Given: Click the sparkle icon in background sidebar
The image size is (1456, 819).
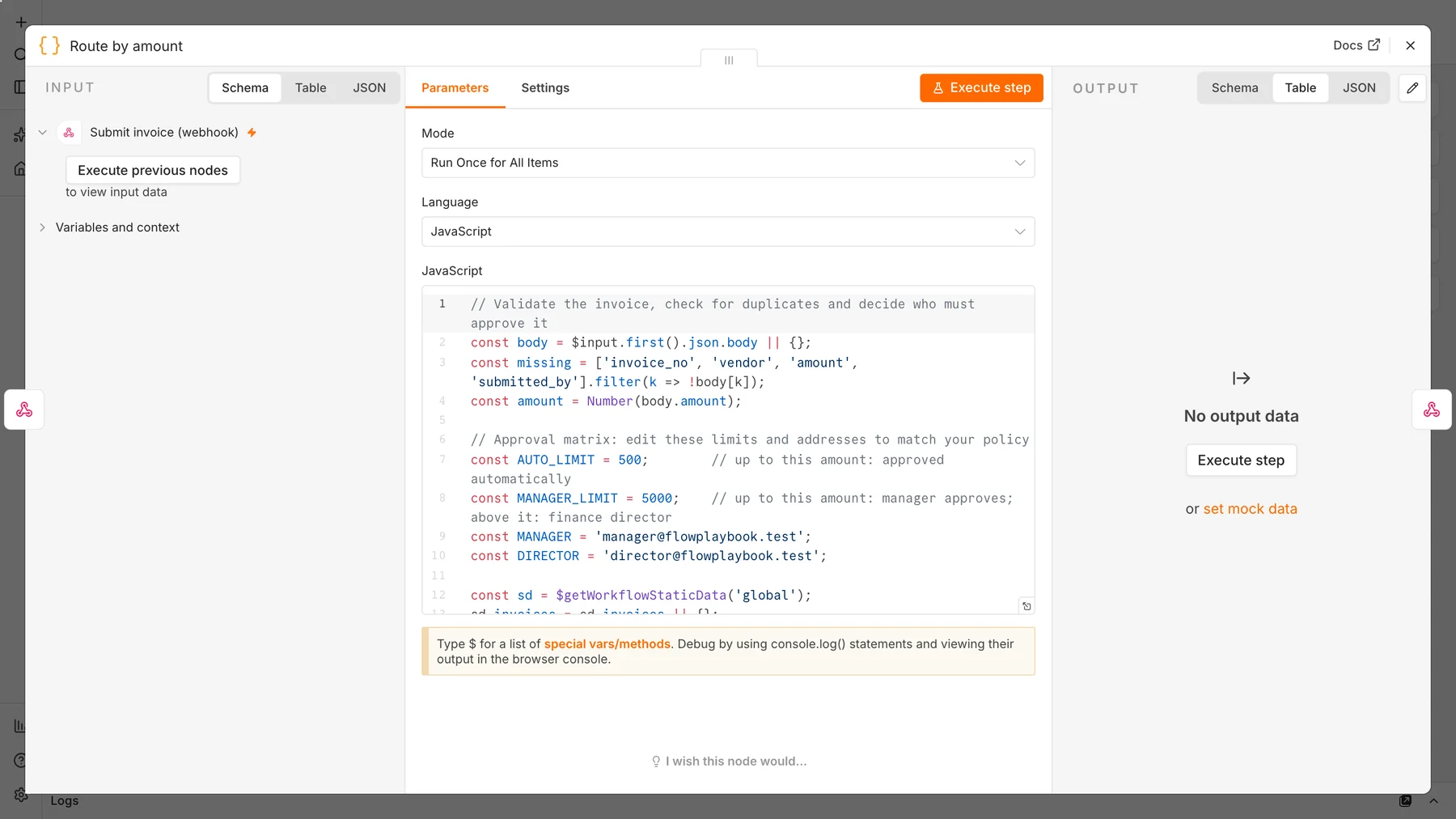Looking at the screenshot, I should pos(19,135).
